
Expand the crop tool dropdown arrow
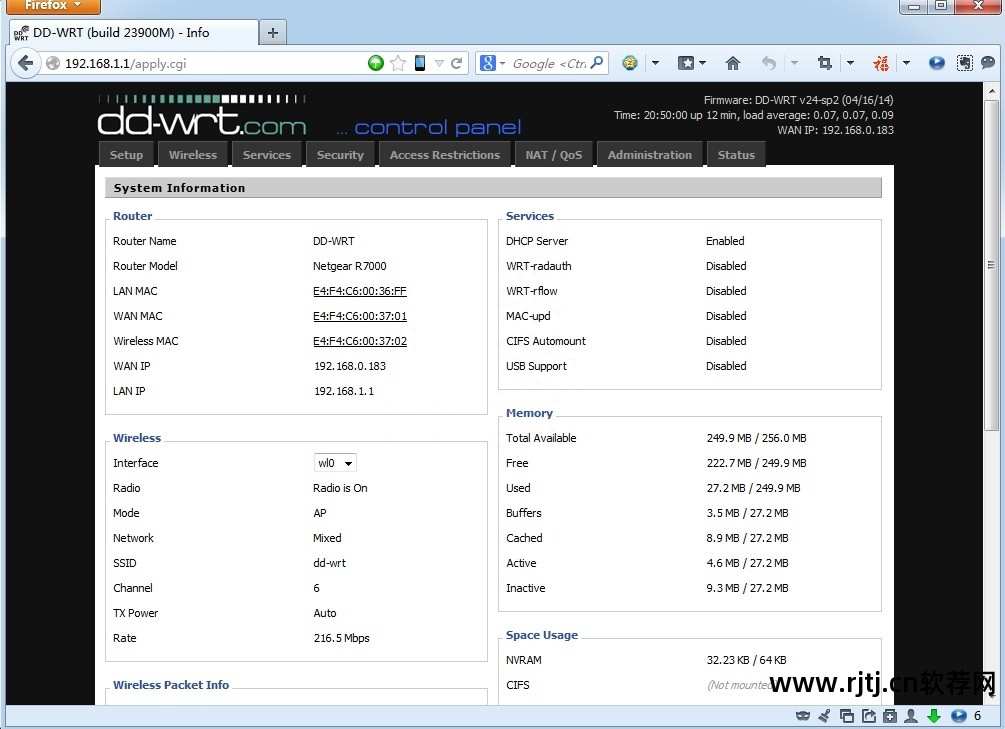tap(850, 63)
